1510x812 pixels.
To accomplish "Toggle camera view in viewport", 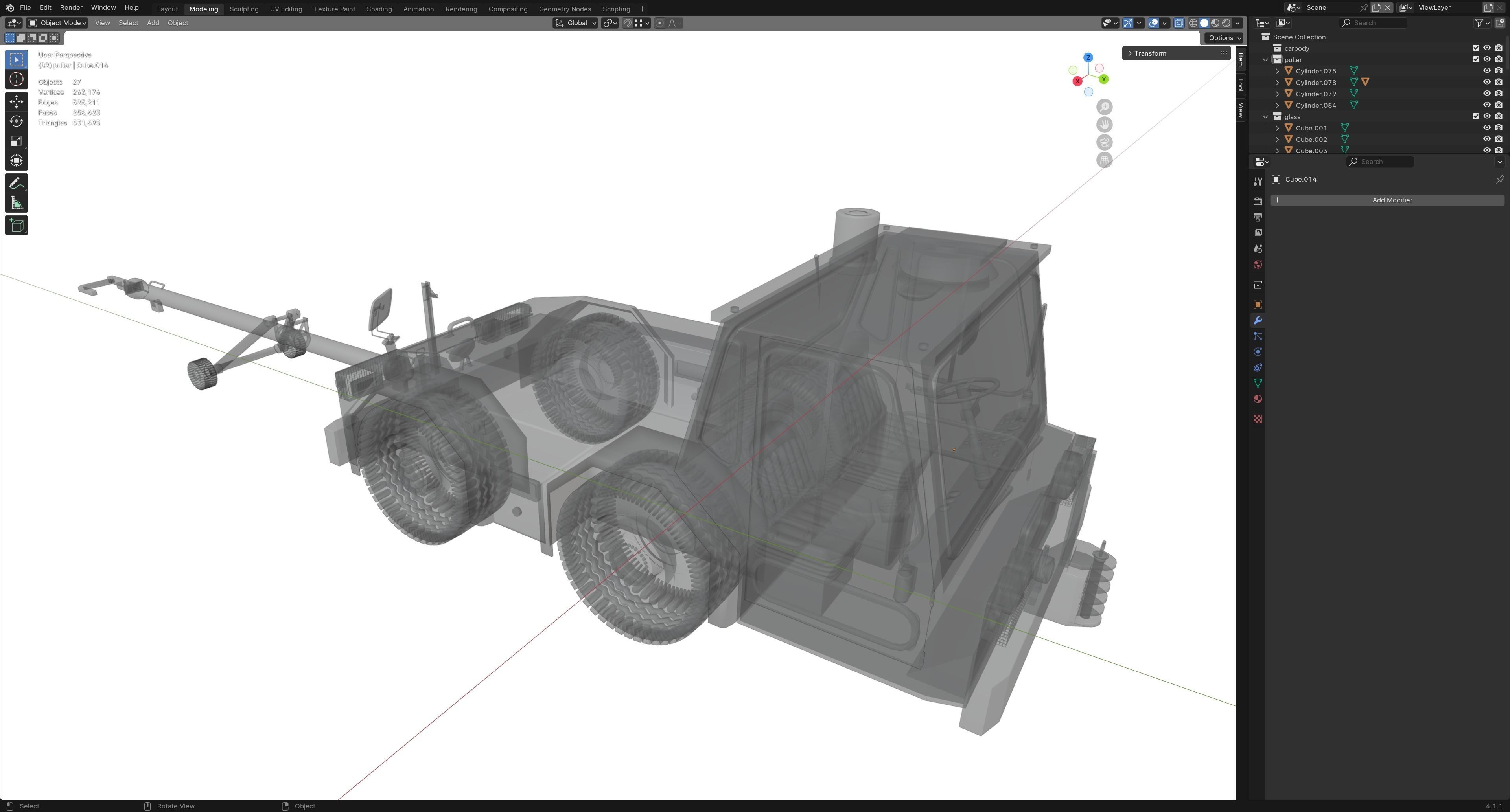I will pos(1104,142).
